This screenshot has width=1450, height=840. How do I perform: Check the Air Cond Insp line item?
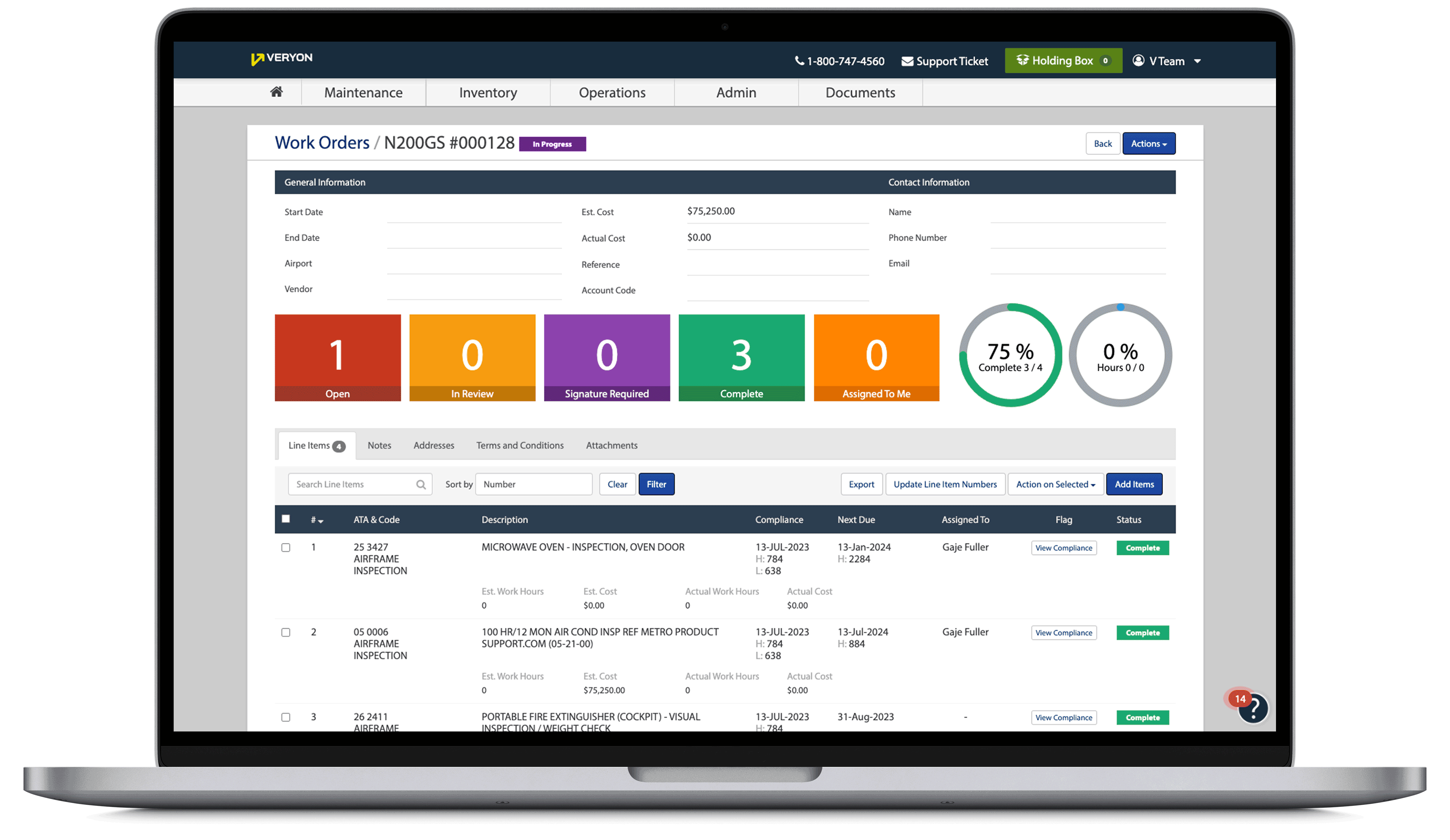[x=286, y=632]
